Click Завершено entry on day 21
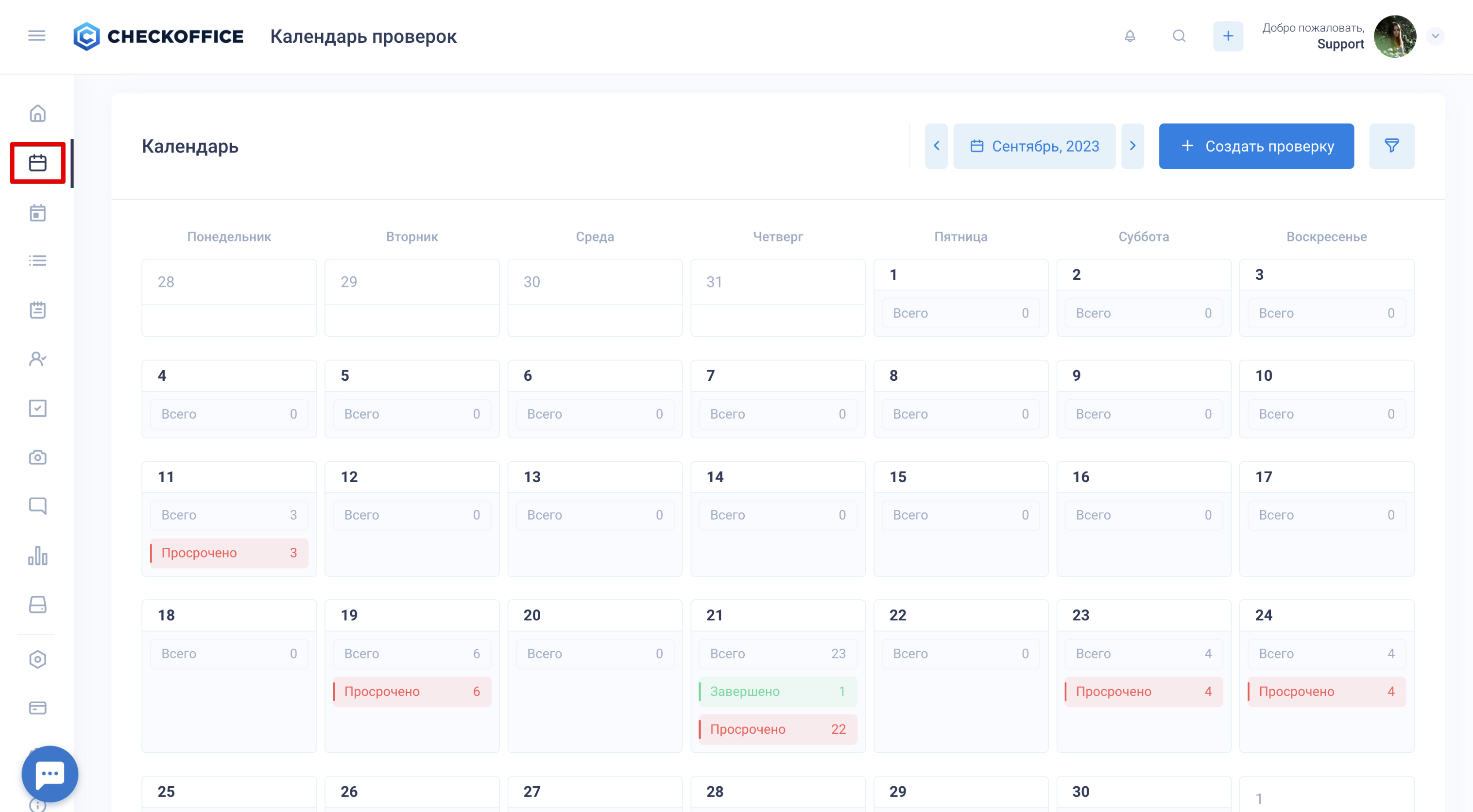Viewport: 1473px width, 812px height. [778, 692]
